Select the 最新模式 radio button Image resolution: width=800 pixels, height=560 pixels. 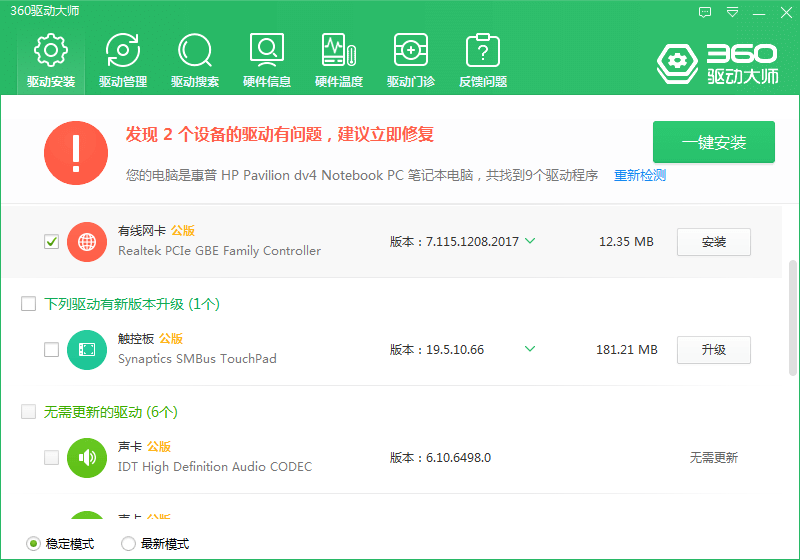click(x=128, y=544)
